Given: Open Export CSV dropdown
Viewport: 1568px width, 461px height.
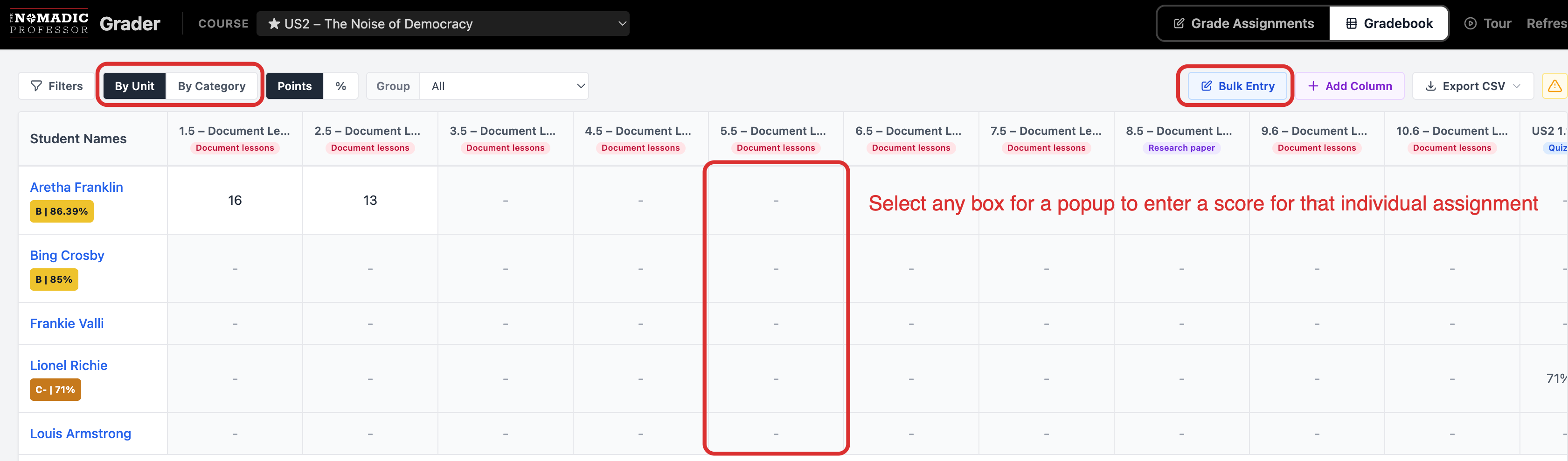Looking at the screenshot, I should coord(1473,86).
